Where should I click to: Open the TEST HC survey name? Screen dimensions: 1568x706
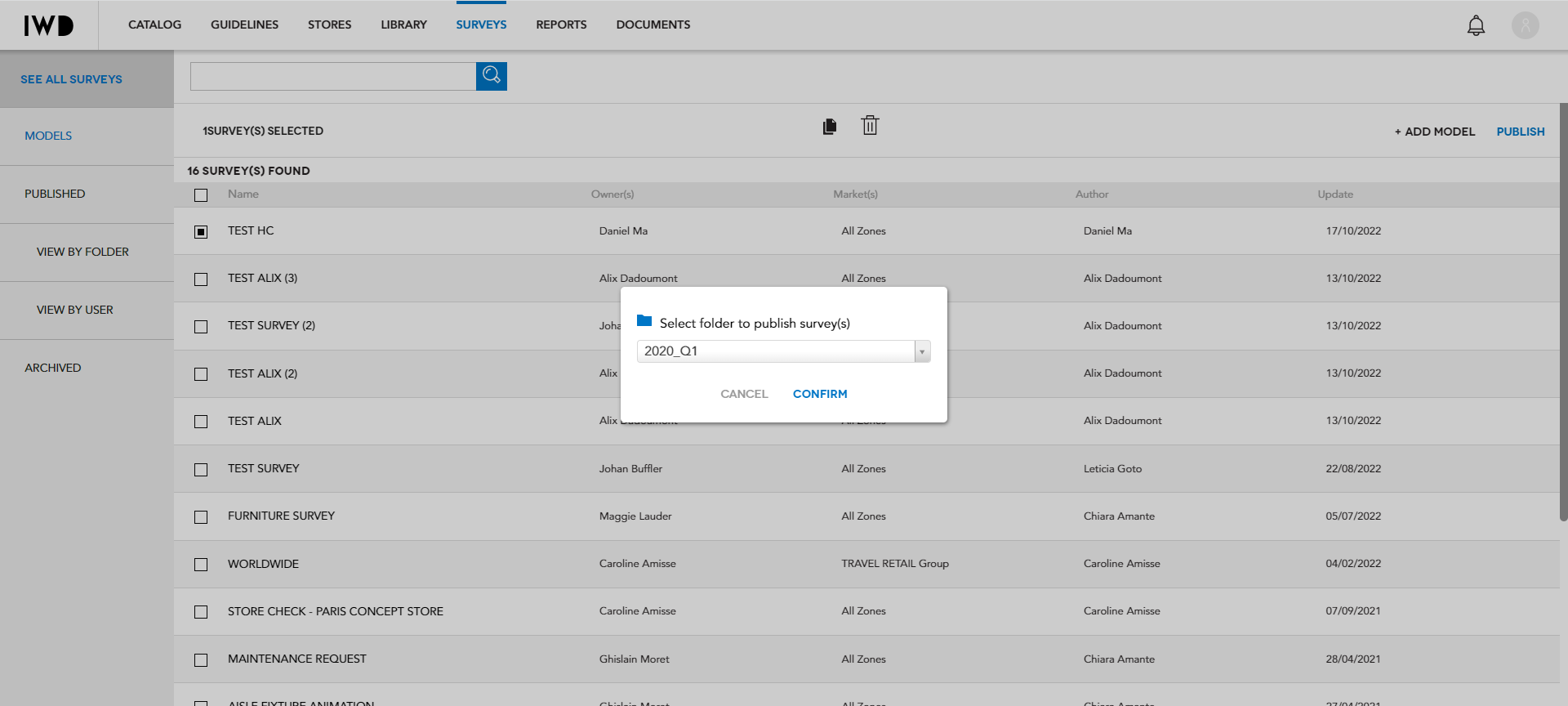pos(251,230)
